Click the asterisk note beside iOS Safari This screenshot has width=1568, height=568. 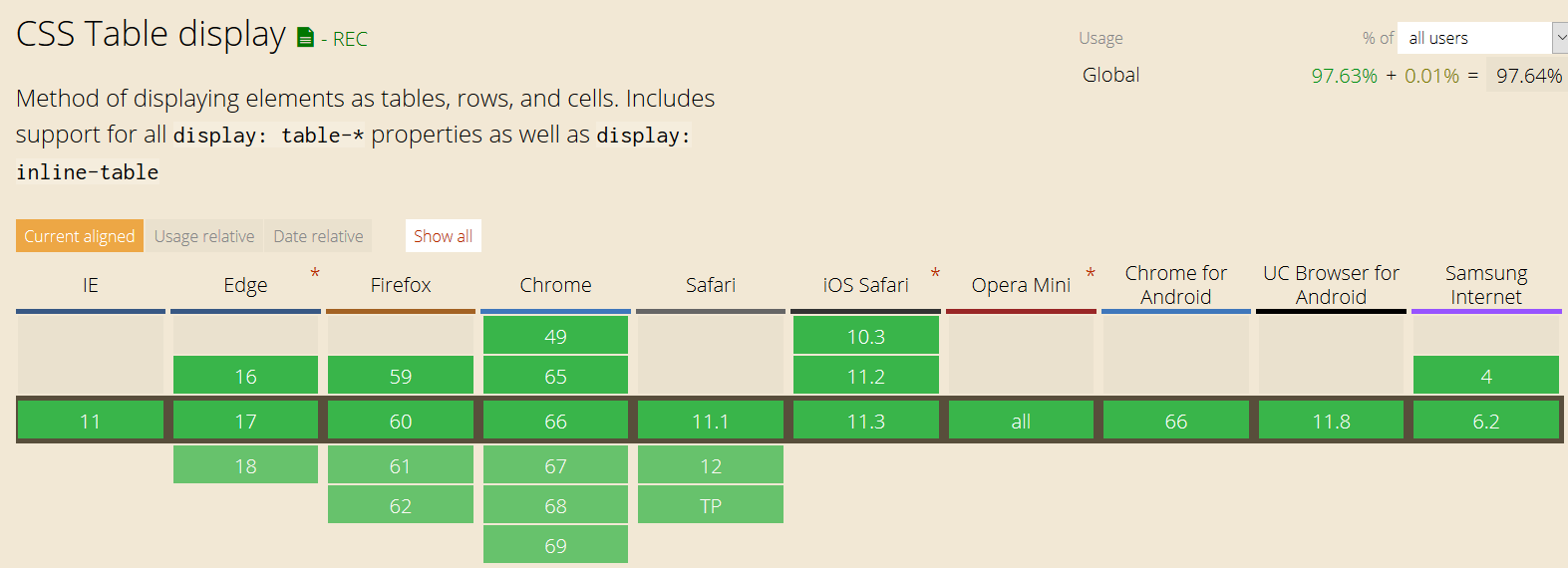935,273
